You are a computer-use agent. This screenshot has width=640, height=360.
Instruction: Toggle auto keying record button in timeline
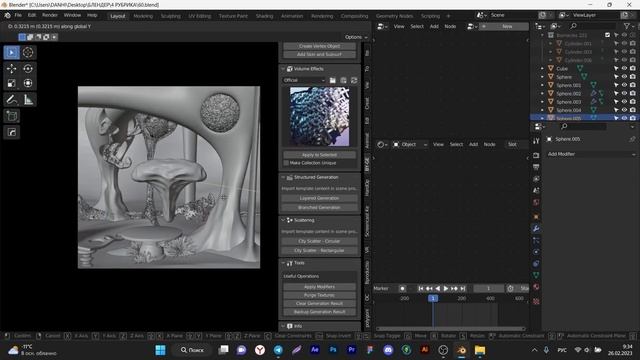tap(402, 289)
